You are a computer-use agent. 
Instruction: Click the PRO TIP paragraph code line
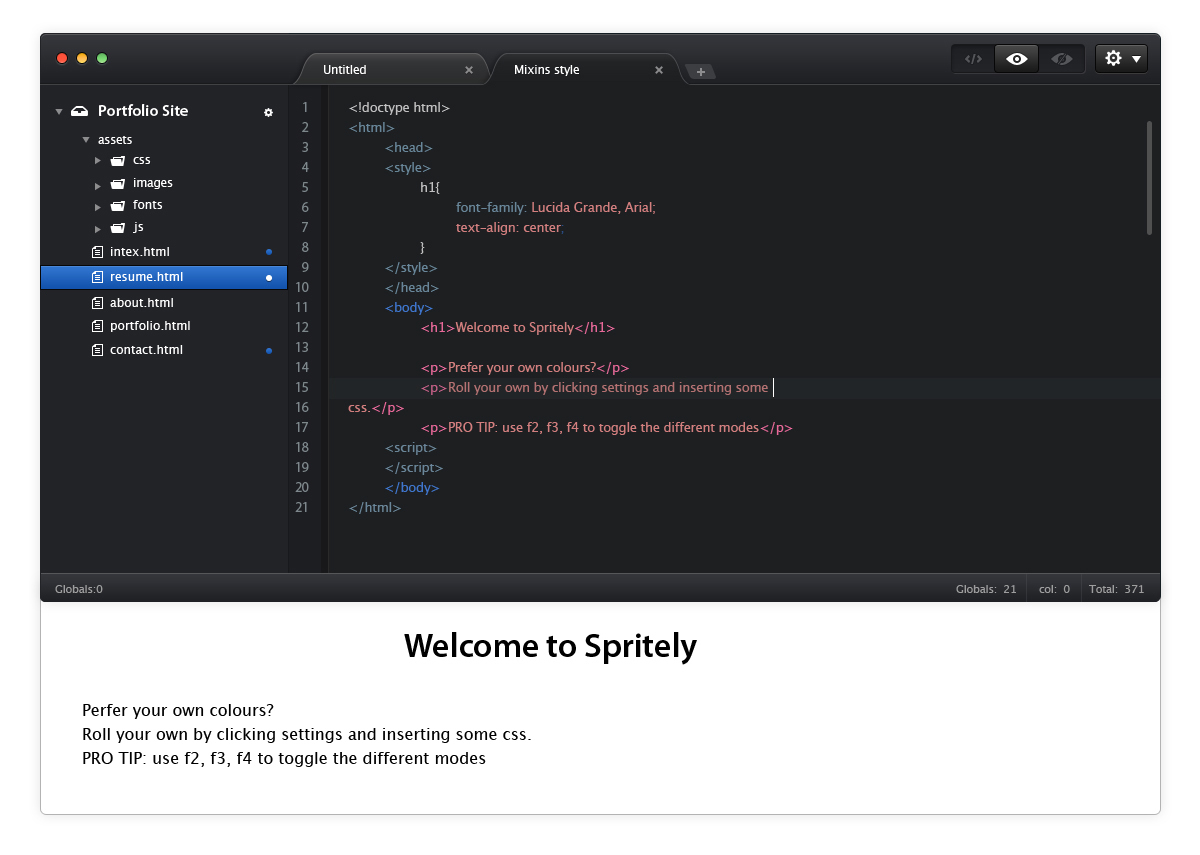click(x=607, y=427)
